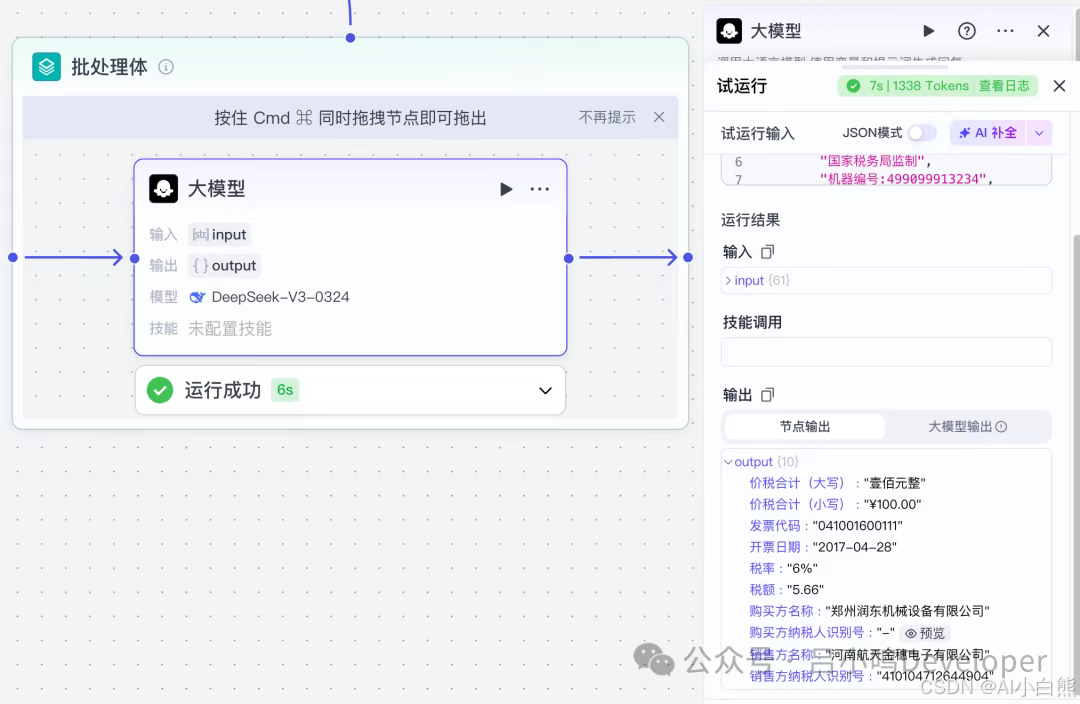
Task: Click the green success check in 试运行 header
Action: (853, 85)
